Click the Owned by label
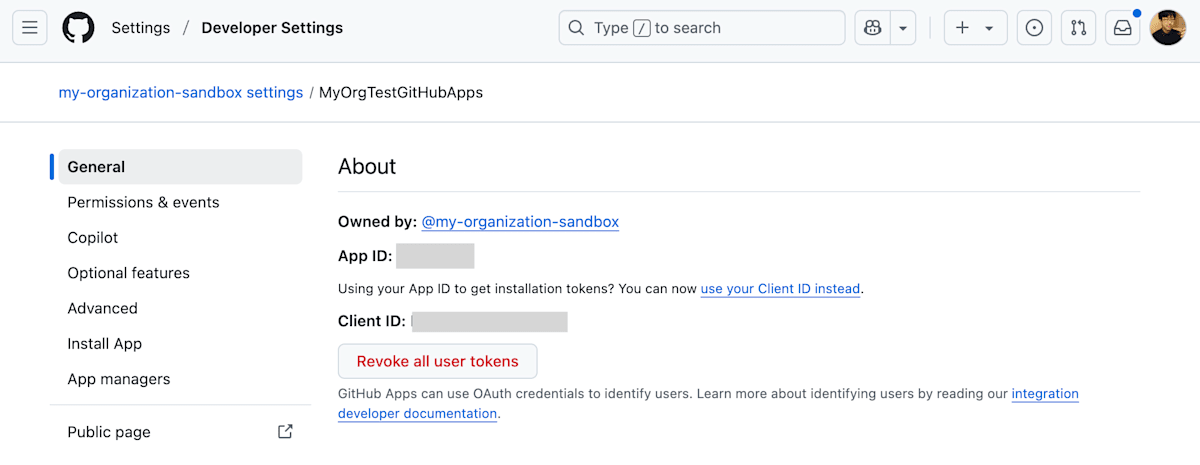 pos(377,221)
